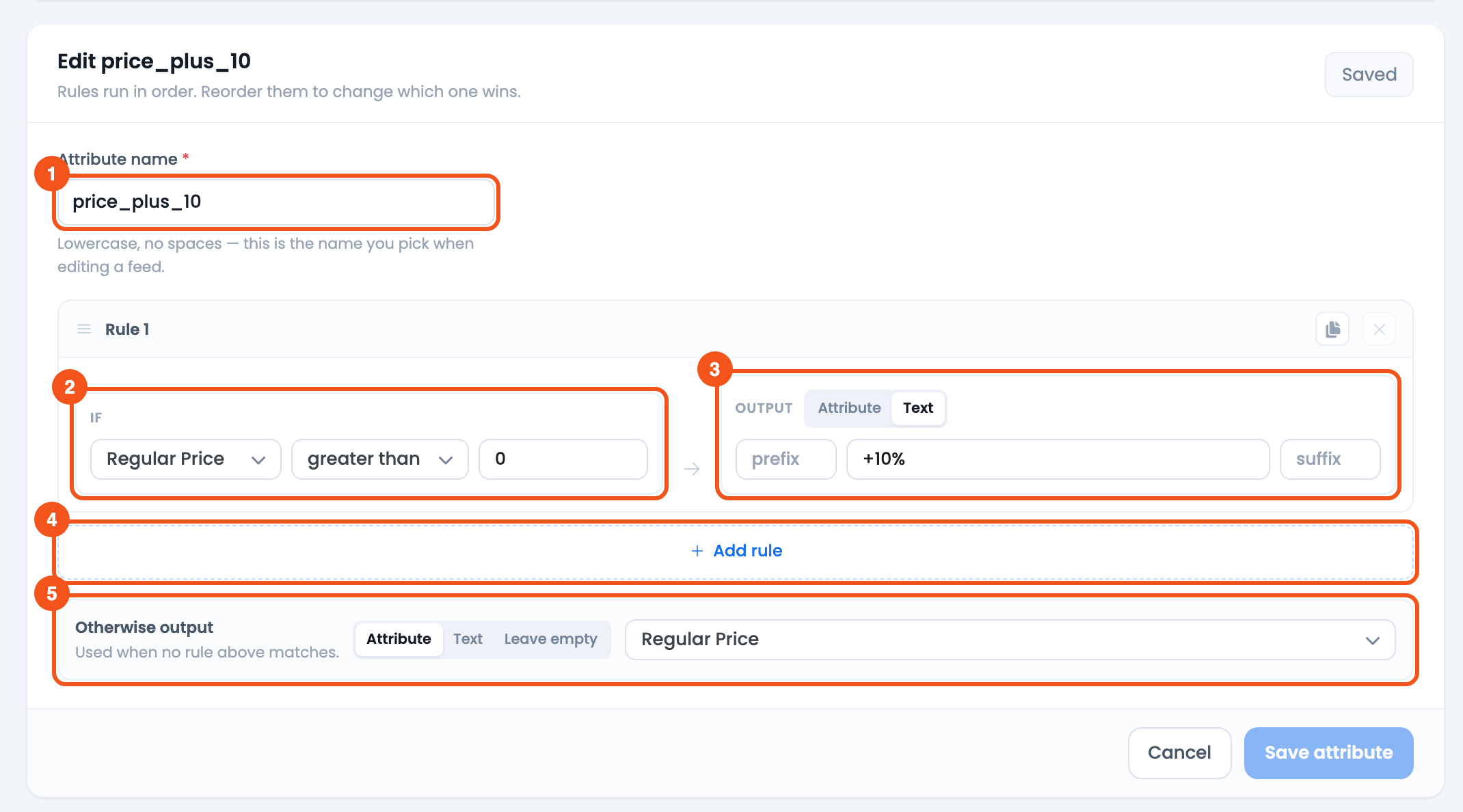Screen dimensions: 1463x812
Task: Click the Edit price_plus_10 heading
Action: (154, 62)
